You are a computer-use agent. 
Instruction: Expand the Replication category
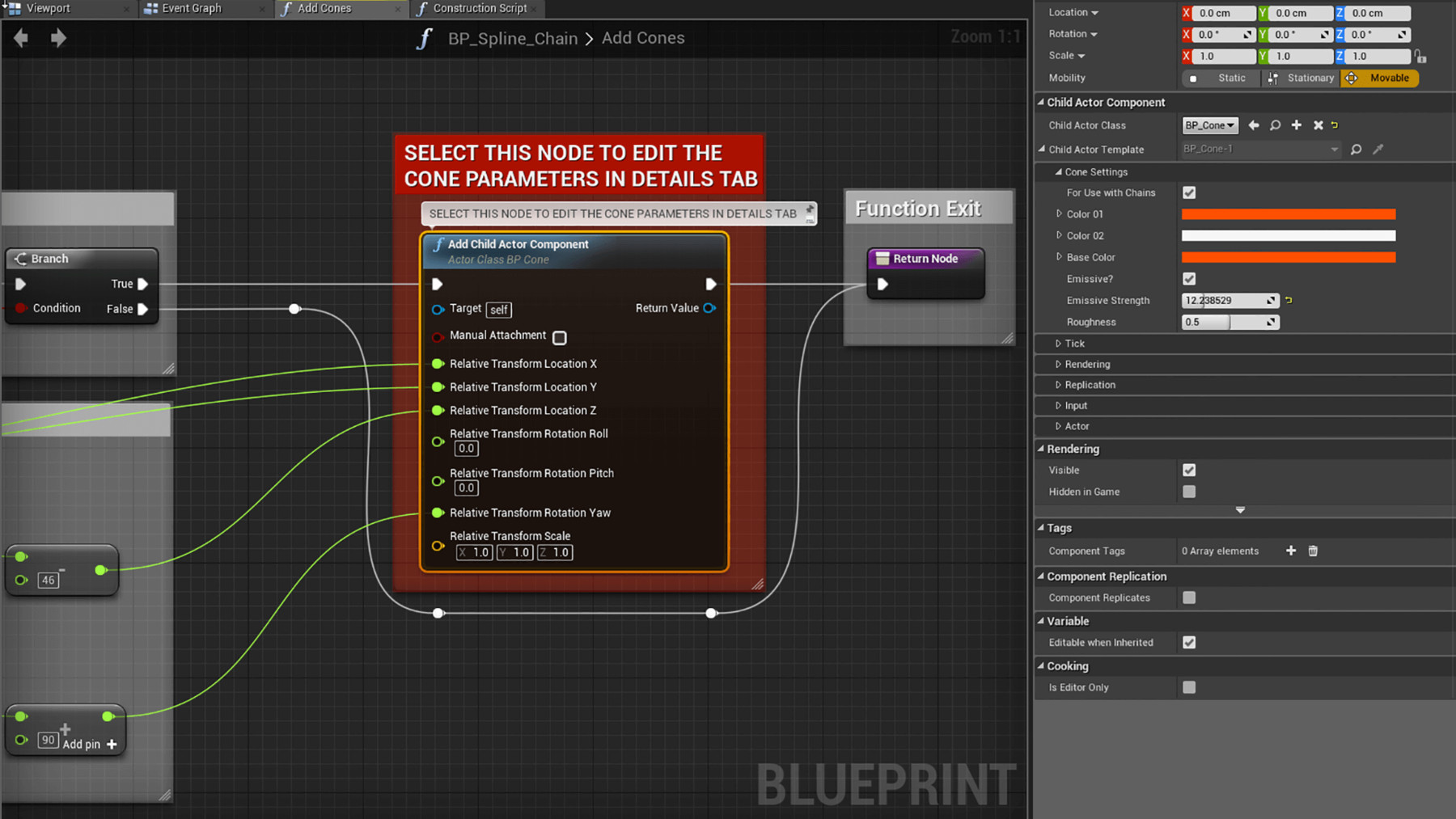pos(1060,385)
